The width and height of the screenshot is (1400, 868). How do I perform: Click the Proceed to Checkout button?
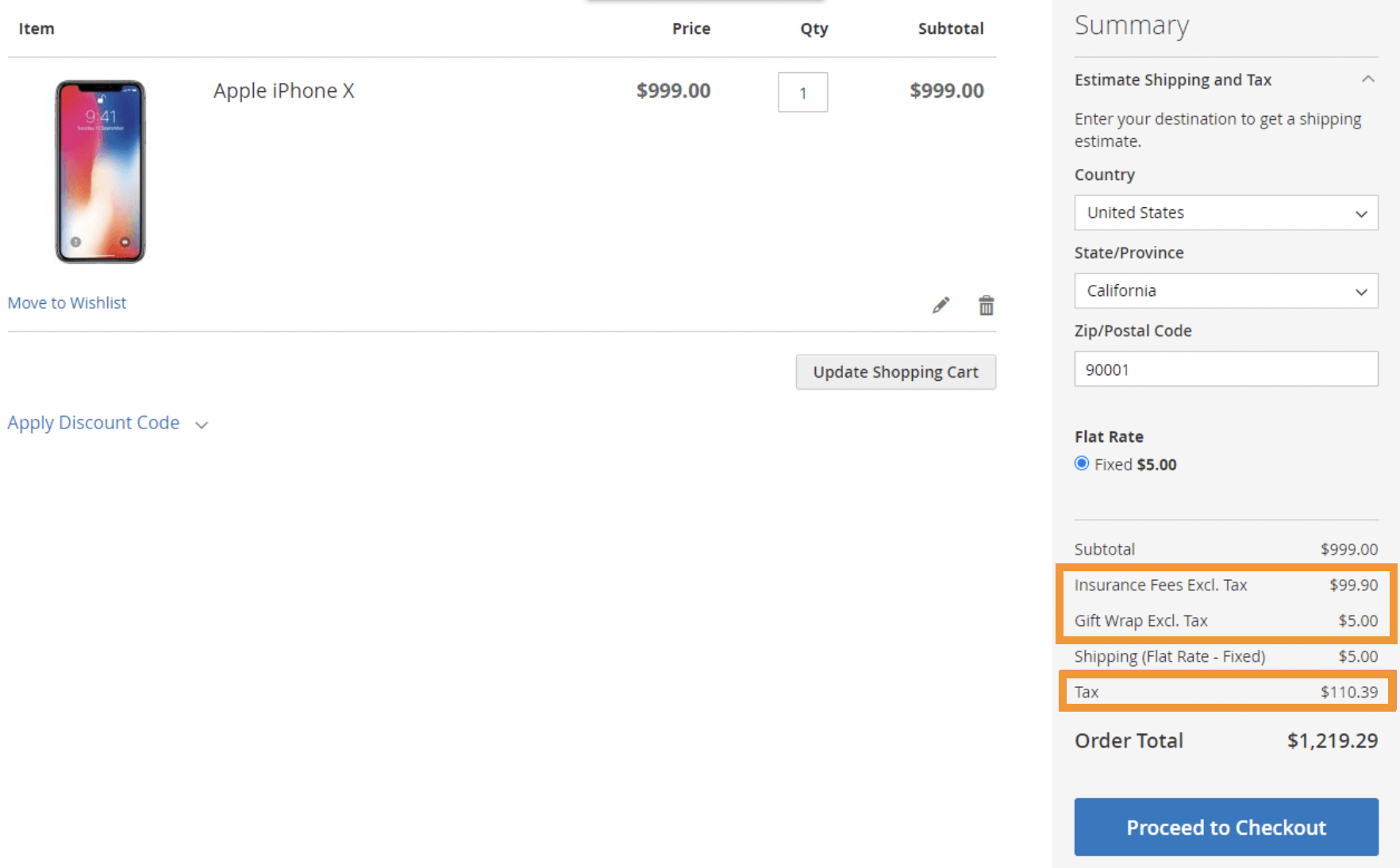coord(1225,827)
